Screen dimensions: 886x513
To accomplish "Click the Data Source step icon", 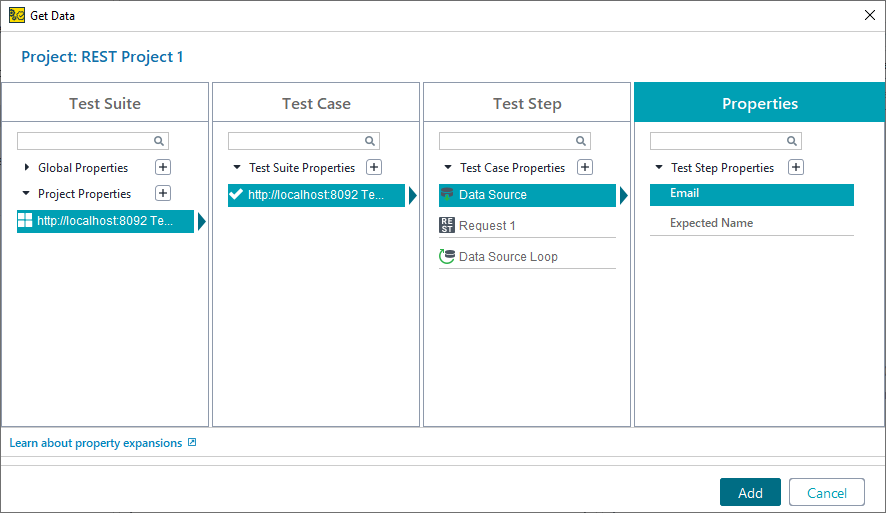I will tap(446, 194).
